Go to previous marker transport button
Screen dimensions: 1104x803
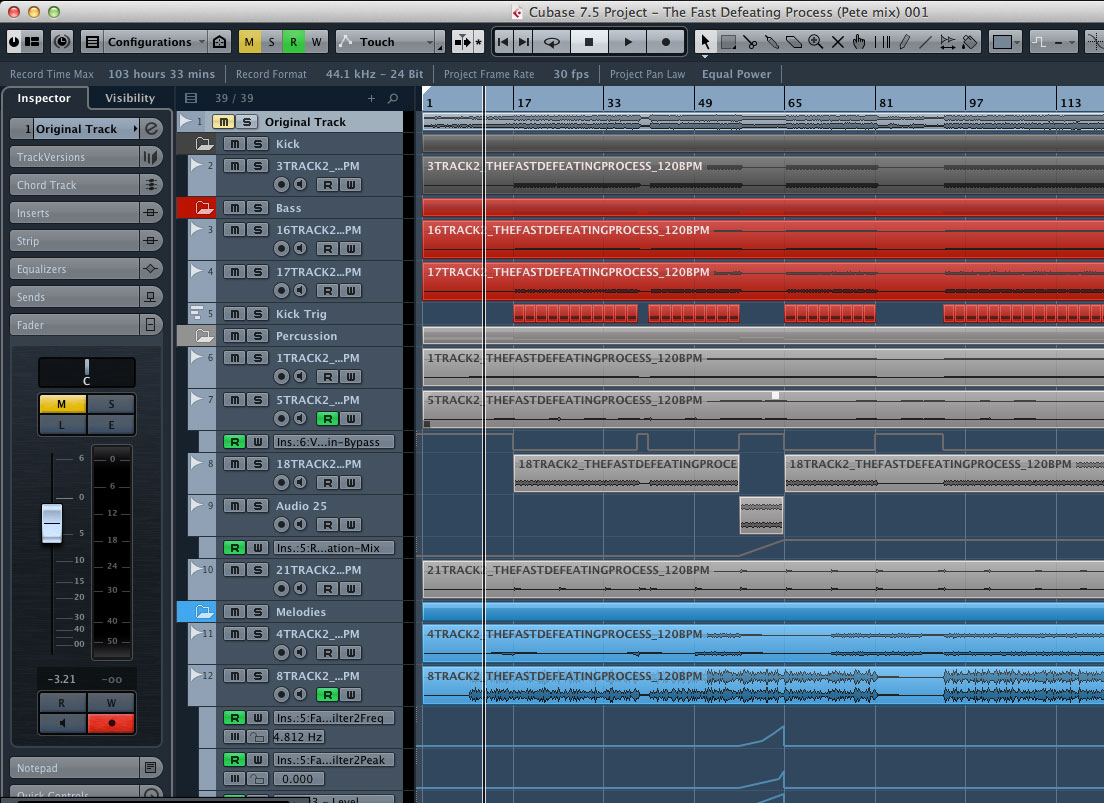pyautogui.click(x=503, y=42)
